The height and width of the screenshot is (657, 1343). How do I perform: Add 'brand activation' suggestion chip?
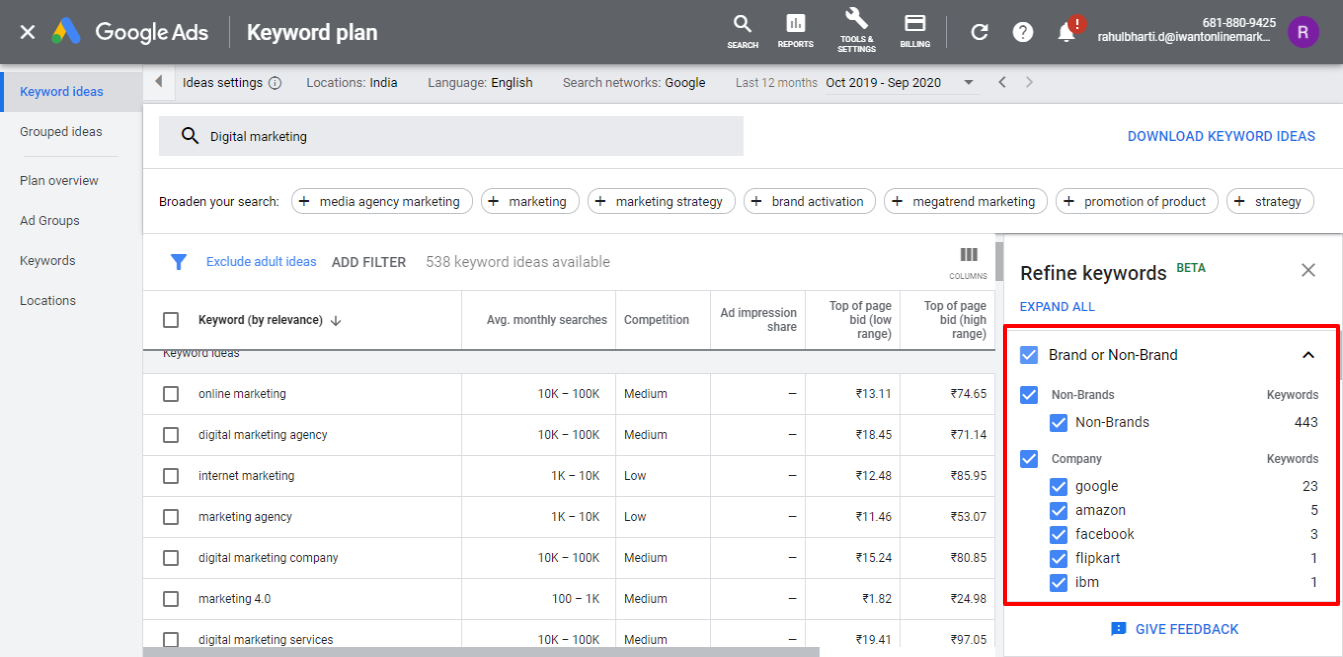click(810, 201)
